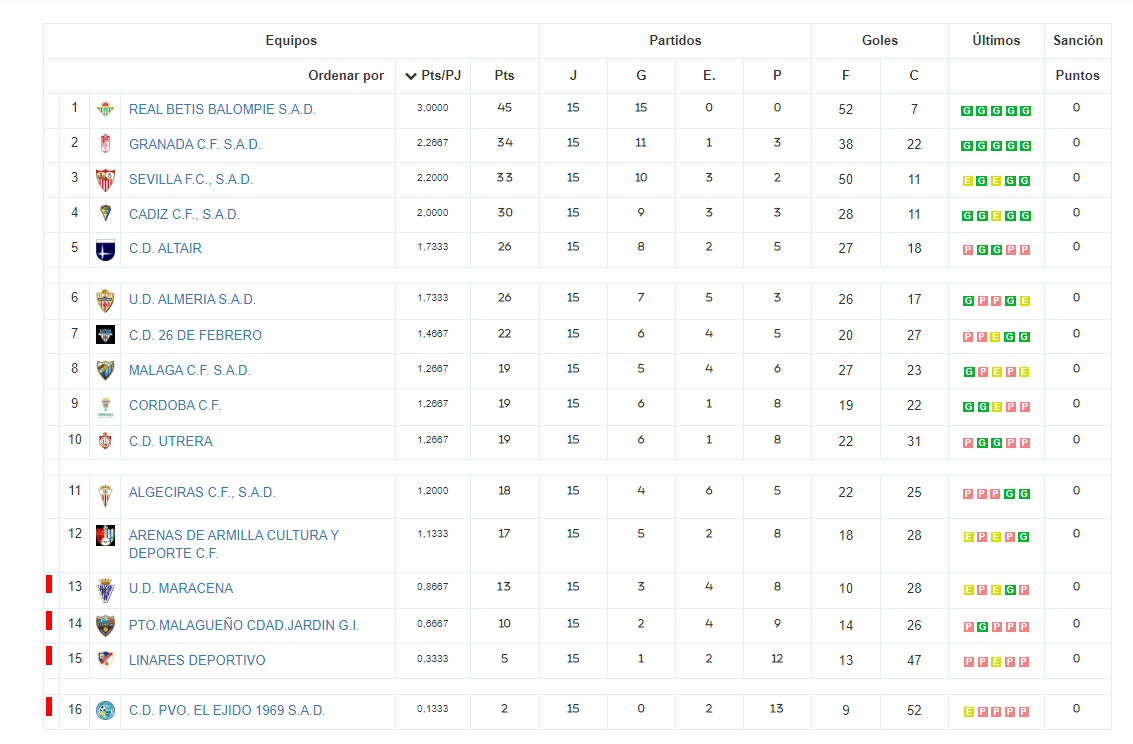Click the C.D. Utrera team crest
Viewport: 1133px width, 744px height.
[105, 441]
